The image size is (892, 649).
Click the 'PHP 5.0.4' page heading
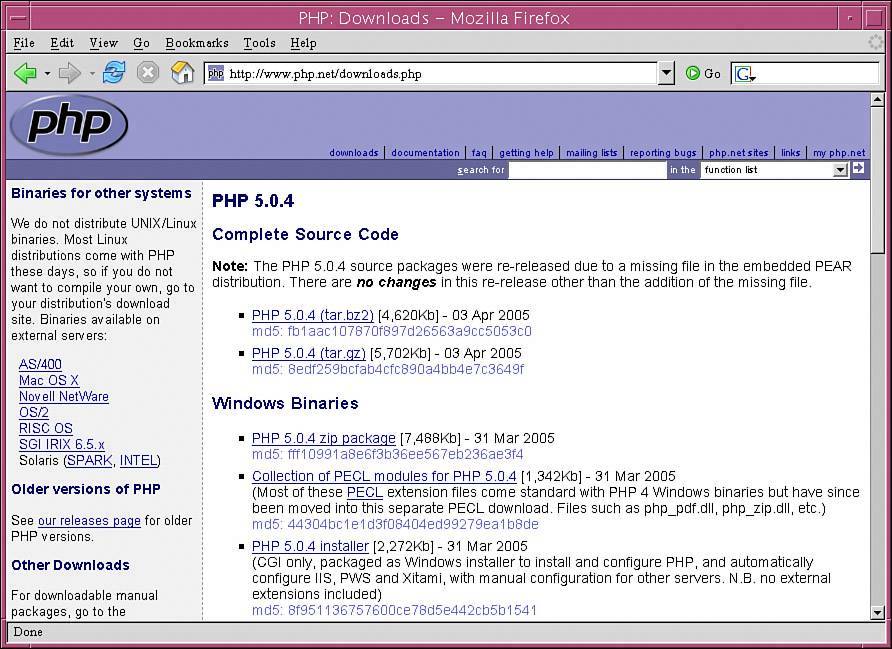click(253, 201)
